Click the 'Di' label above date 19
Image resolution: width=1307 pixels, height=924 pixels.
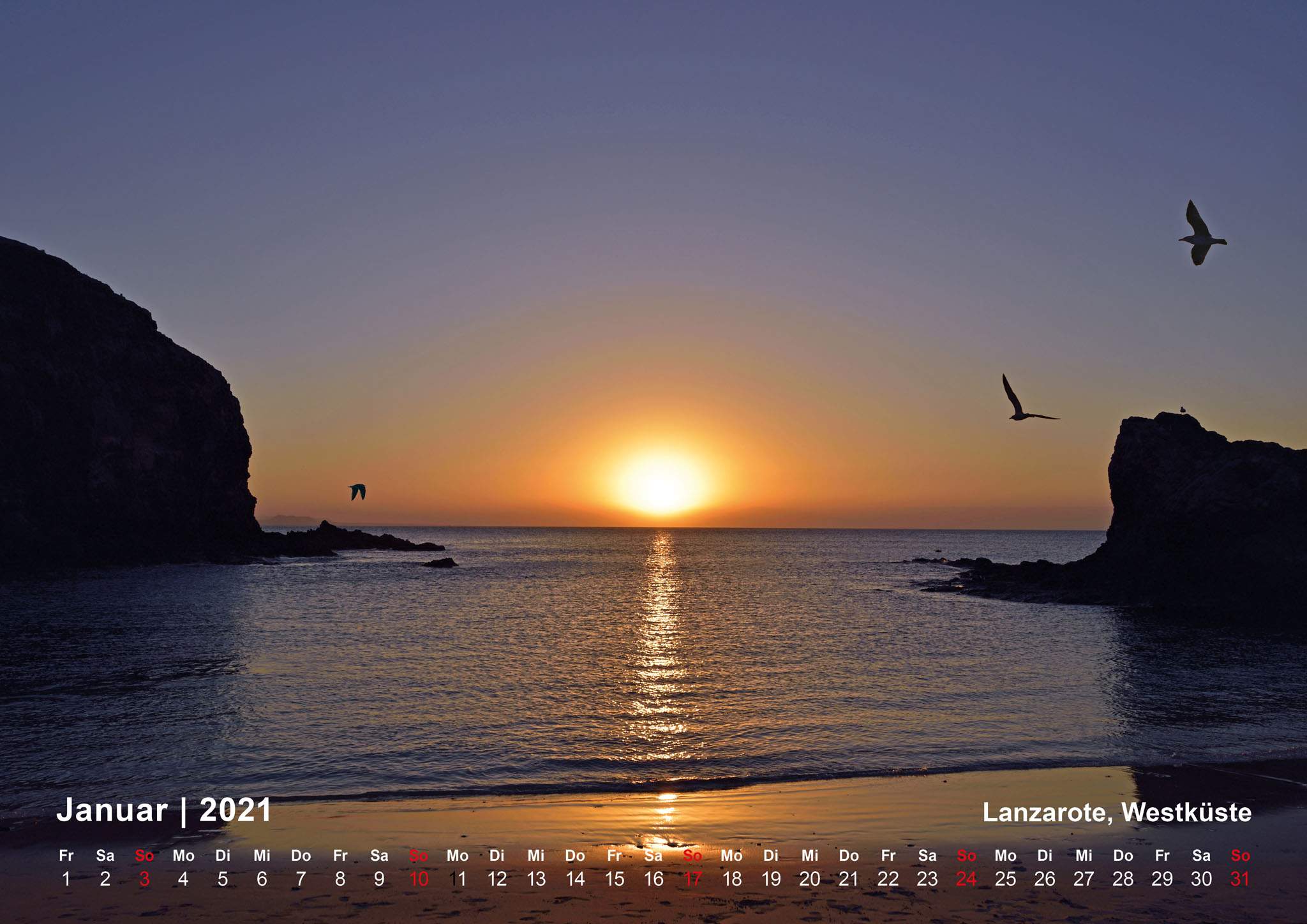click(771, 855)
